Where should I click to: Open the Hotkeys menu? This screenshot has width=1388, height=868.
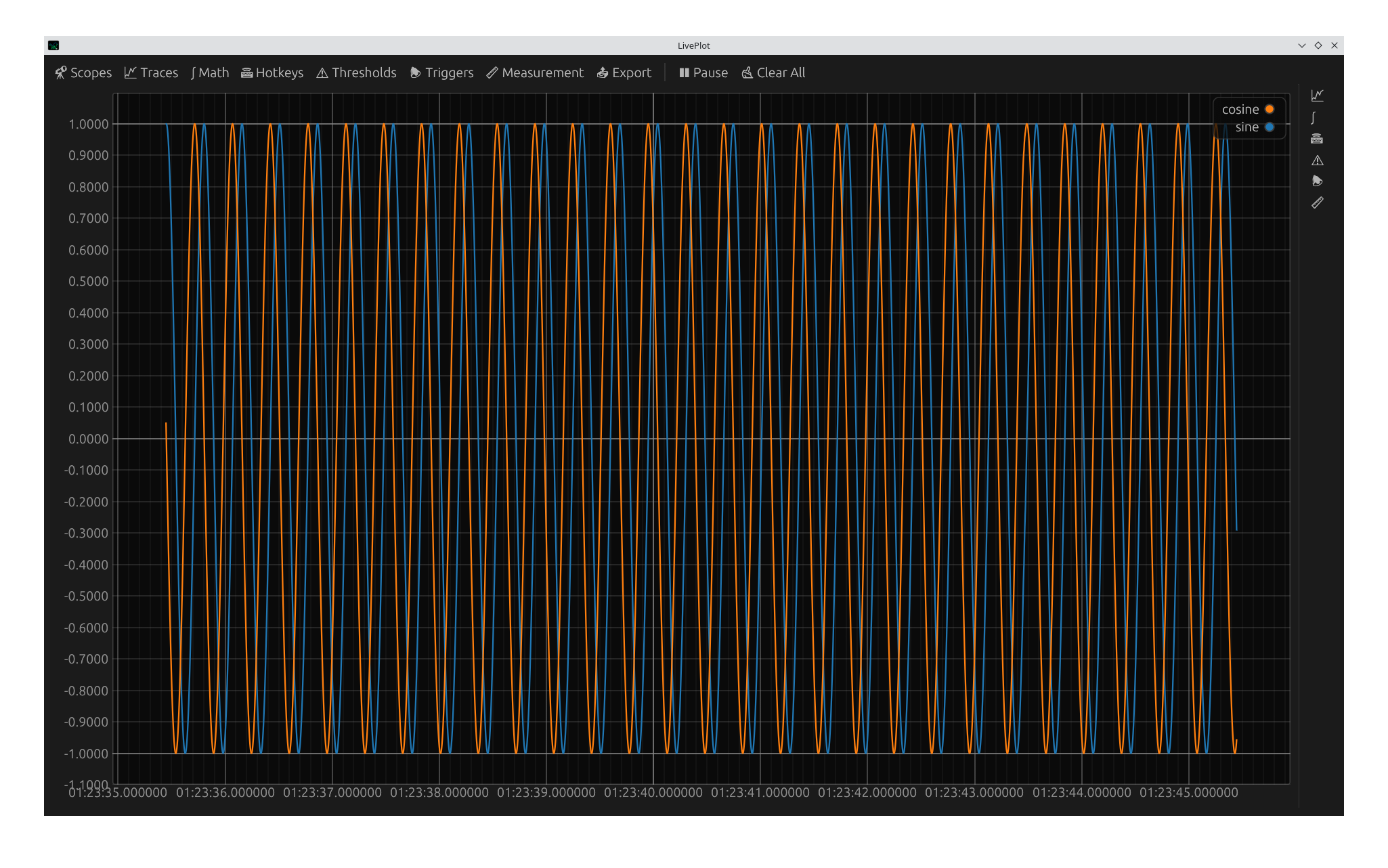pos(272,72)
